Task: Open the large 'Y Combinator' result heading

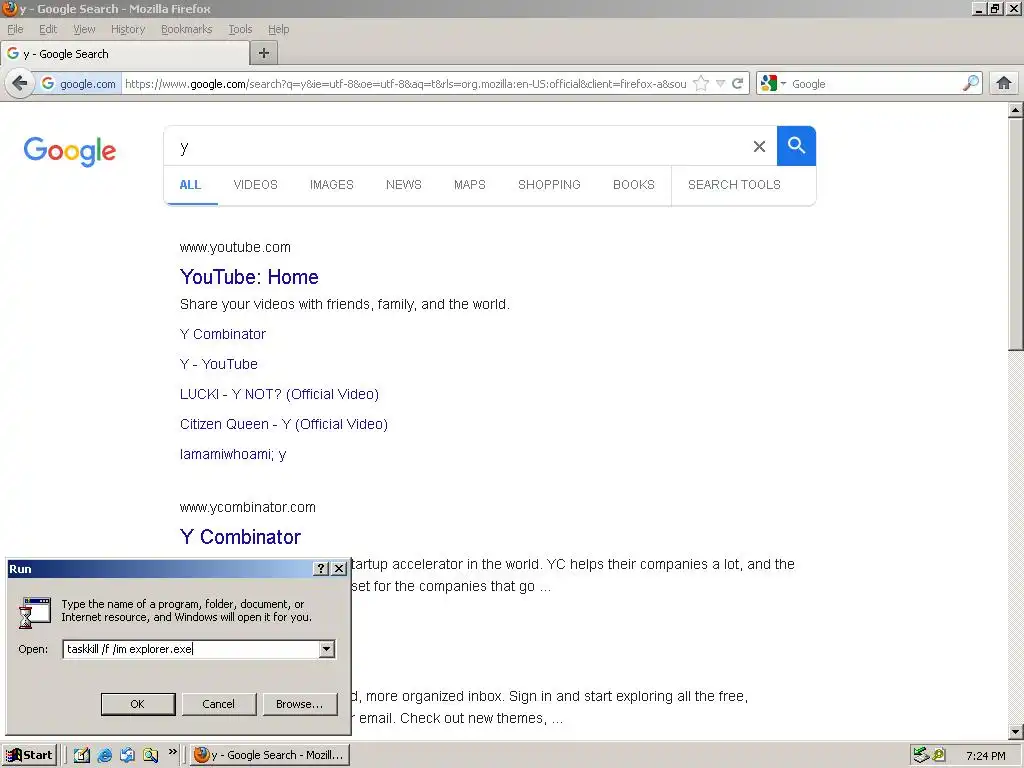Action: (x=240, y=537)
